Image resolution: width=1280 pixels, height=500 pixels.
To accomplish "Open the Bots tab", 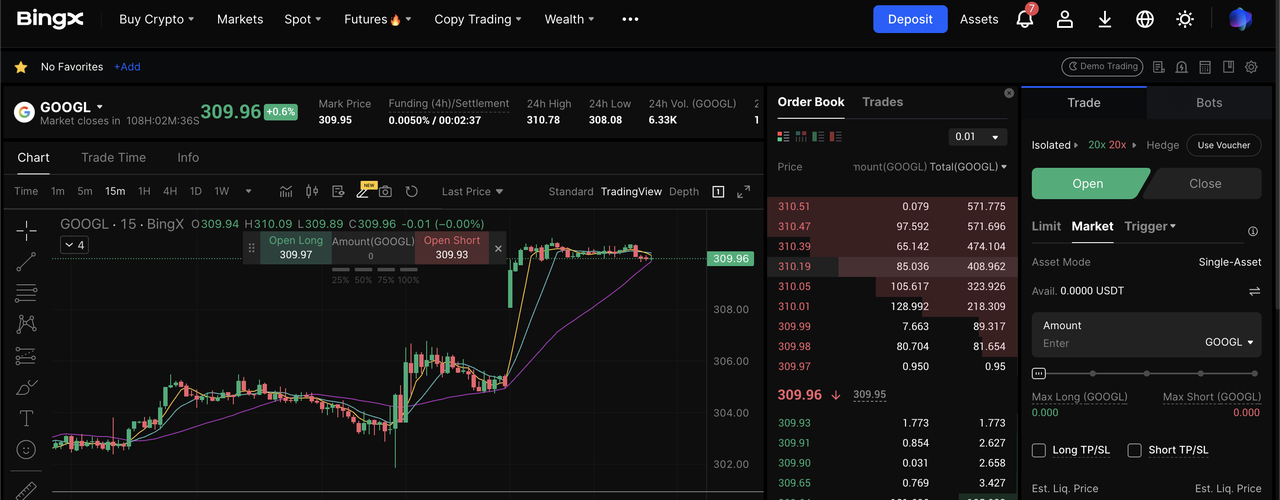I will 1209,102.
